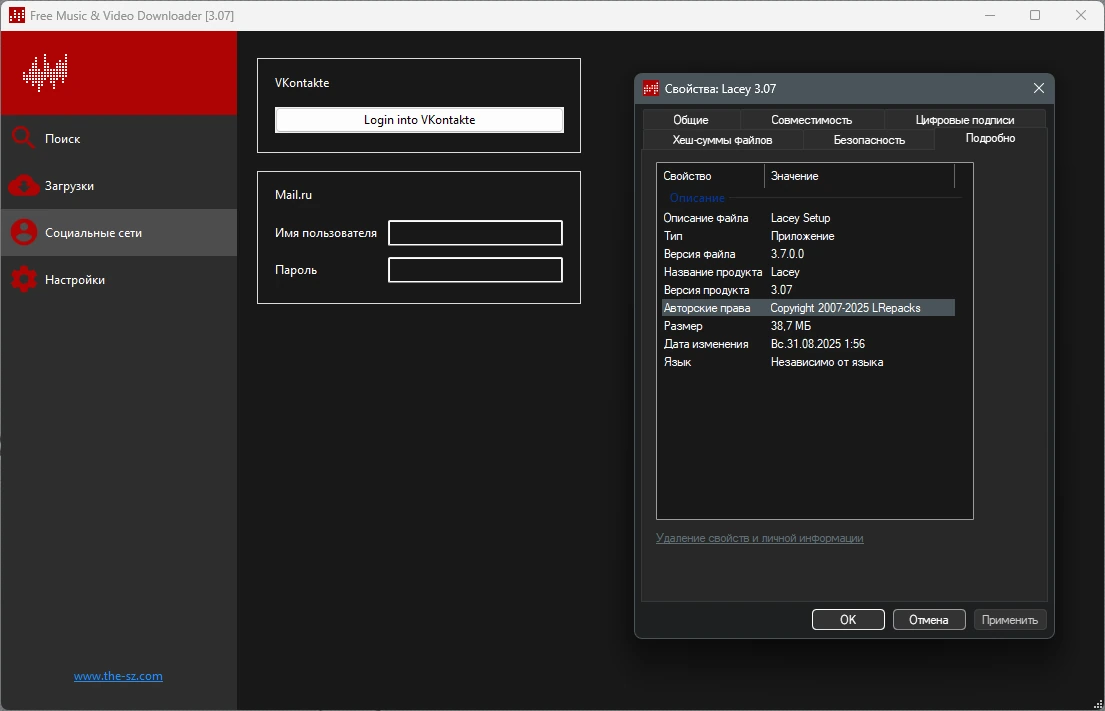Switch to the Безопасность tab

[869, 140]
